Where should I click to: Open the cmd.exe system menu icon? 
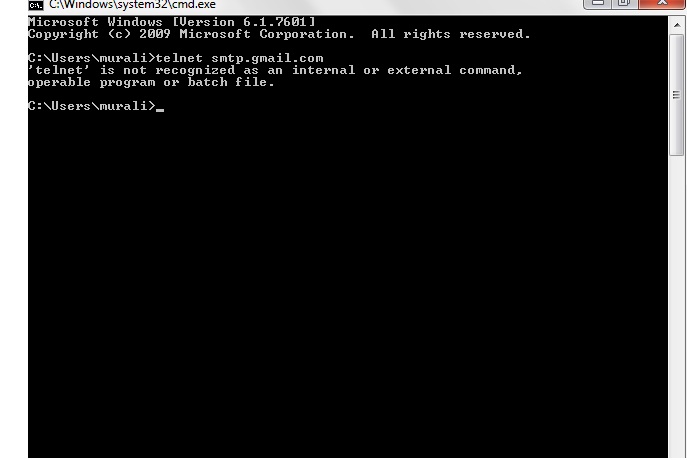pyautogui.click(x=36, y=5)
